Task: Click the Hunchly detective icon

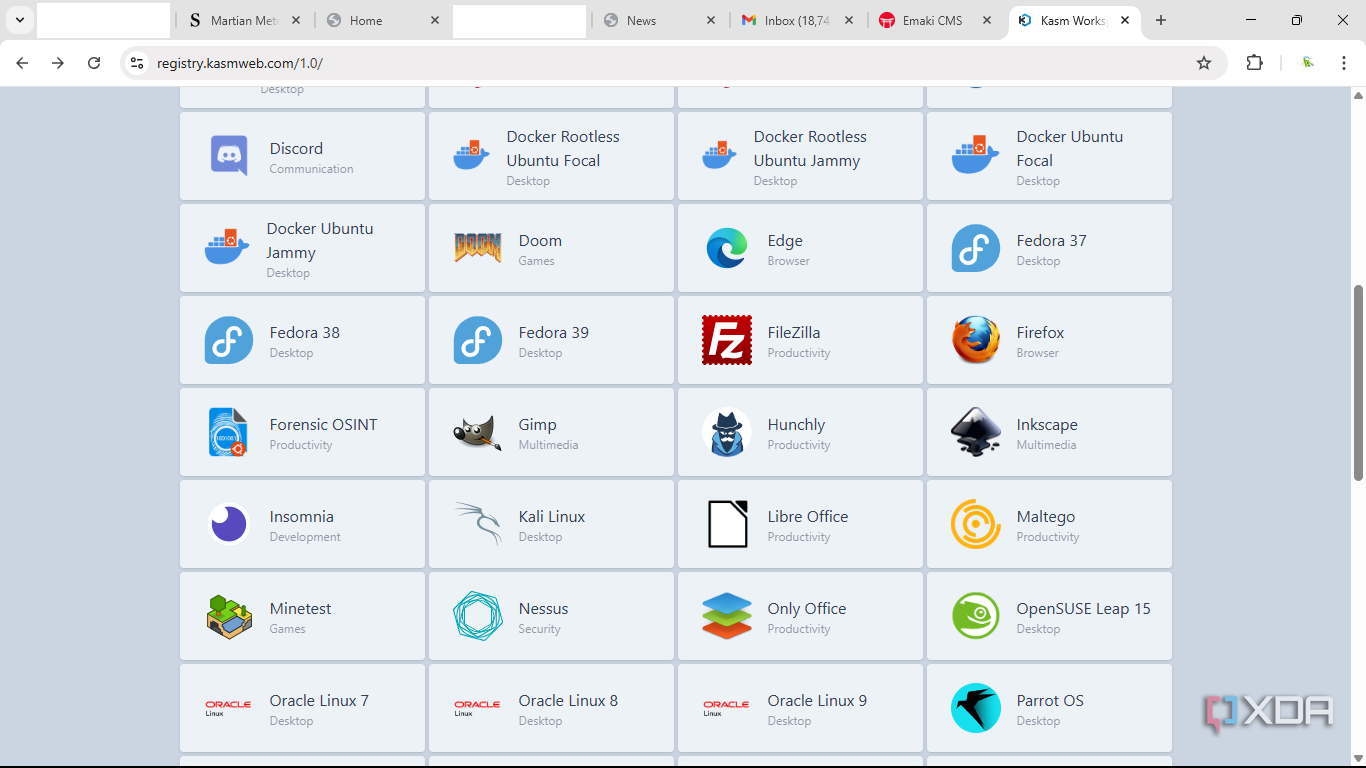Action: (727, 432)
